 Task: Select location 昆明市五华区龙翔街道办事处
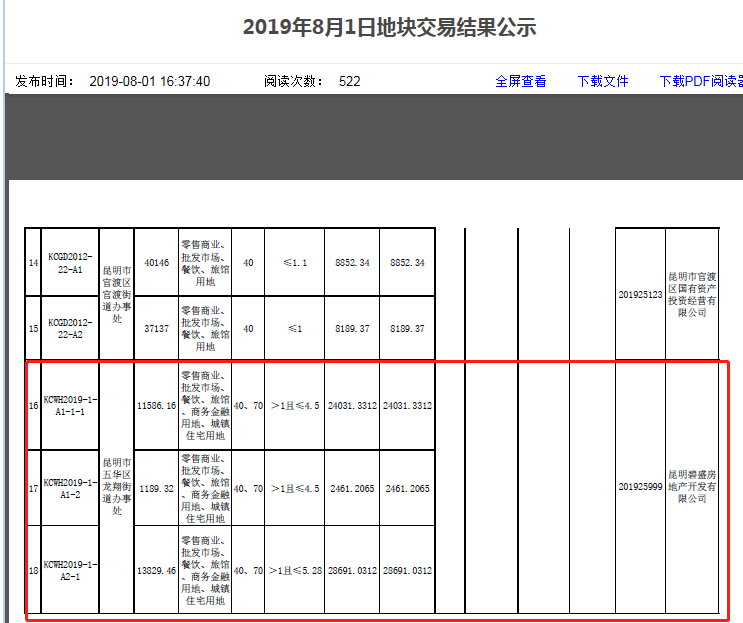117,487
